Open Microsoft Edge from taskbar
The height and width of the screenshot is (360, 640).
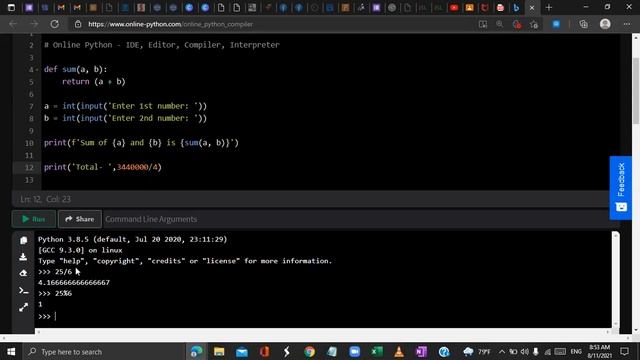click(x=196, y=351)
